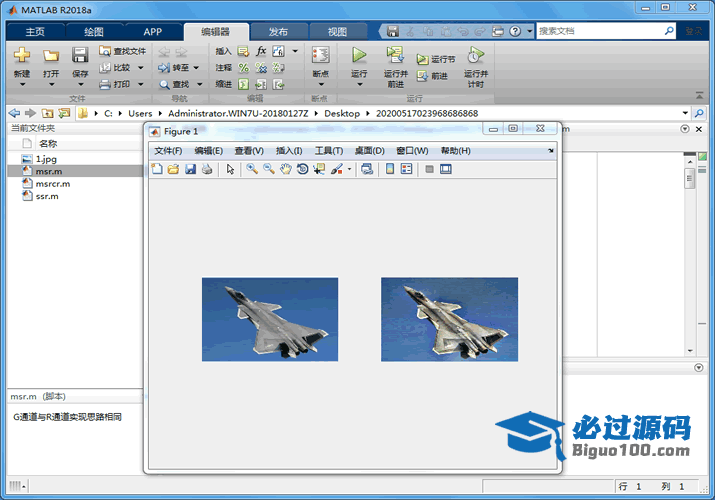Click the address bar search magnifier icon
The height and width of the screenshot is (500, 715).
coord(699,113)
